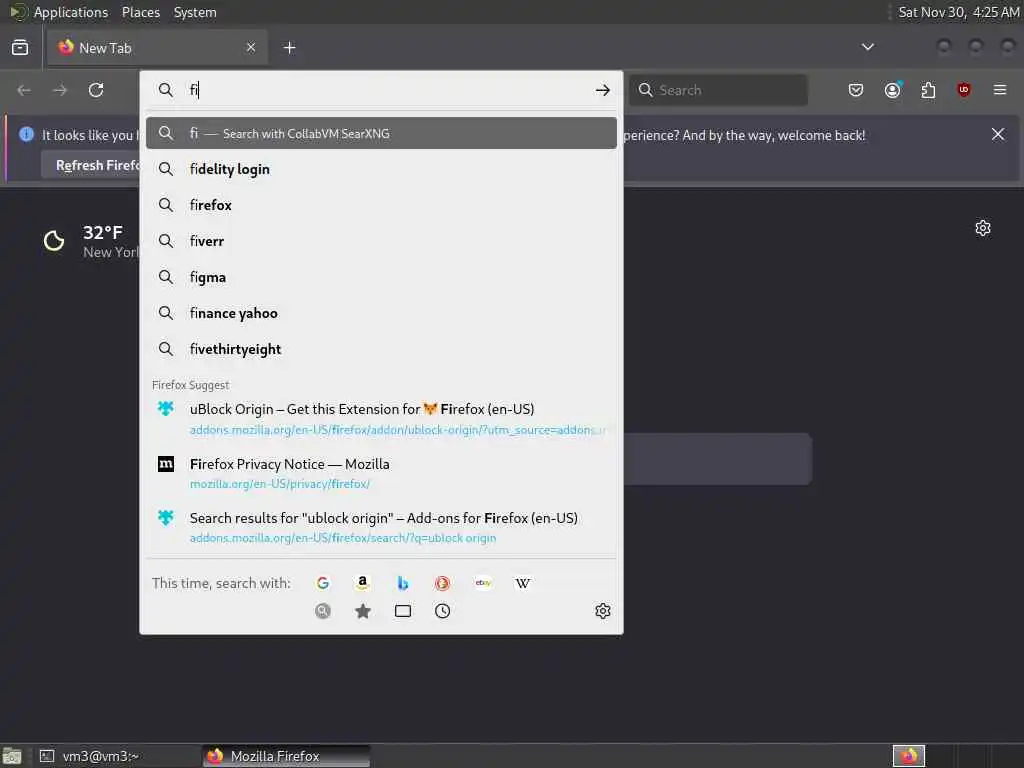1024x768 pixels.
Task: Open the System menu
Action: pos(195,12)
